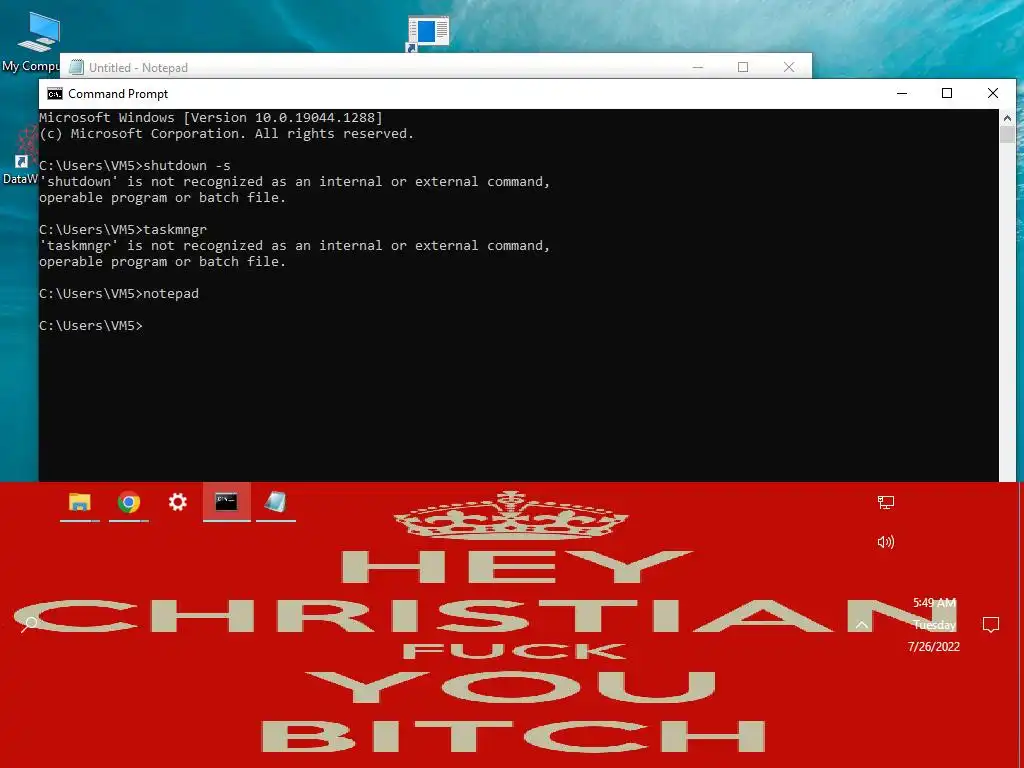
Task: Launch Google Chrome from the taskbar
Action: 129,502
